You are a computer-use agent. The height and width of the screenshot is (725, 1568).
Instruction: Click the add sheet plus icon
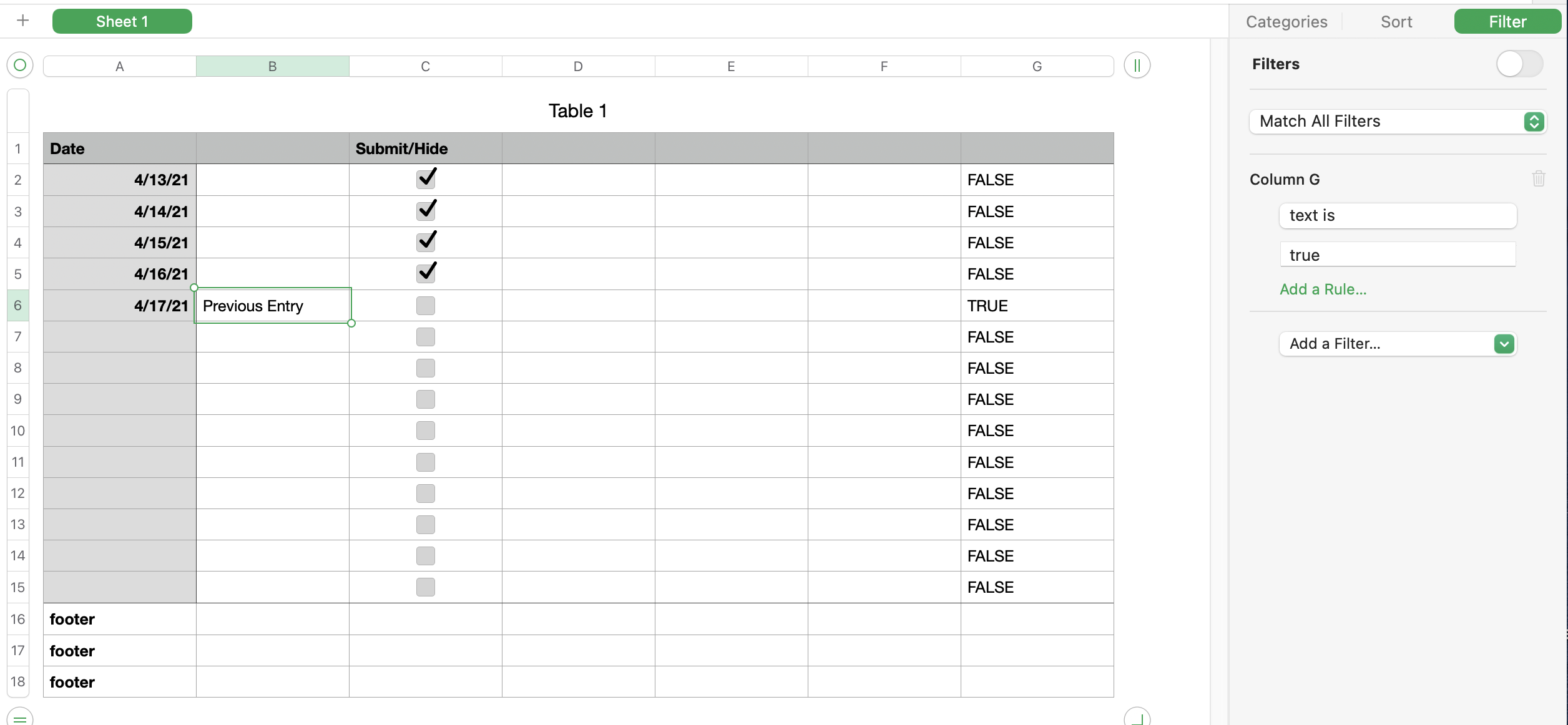(23, 21)
